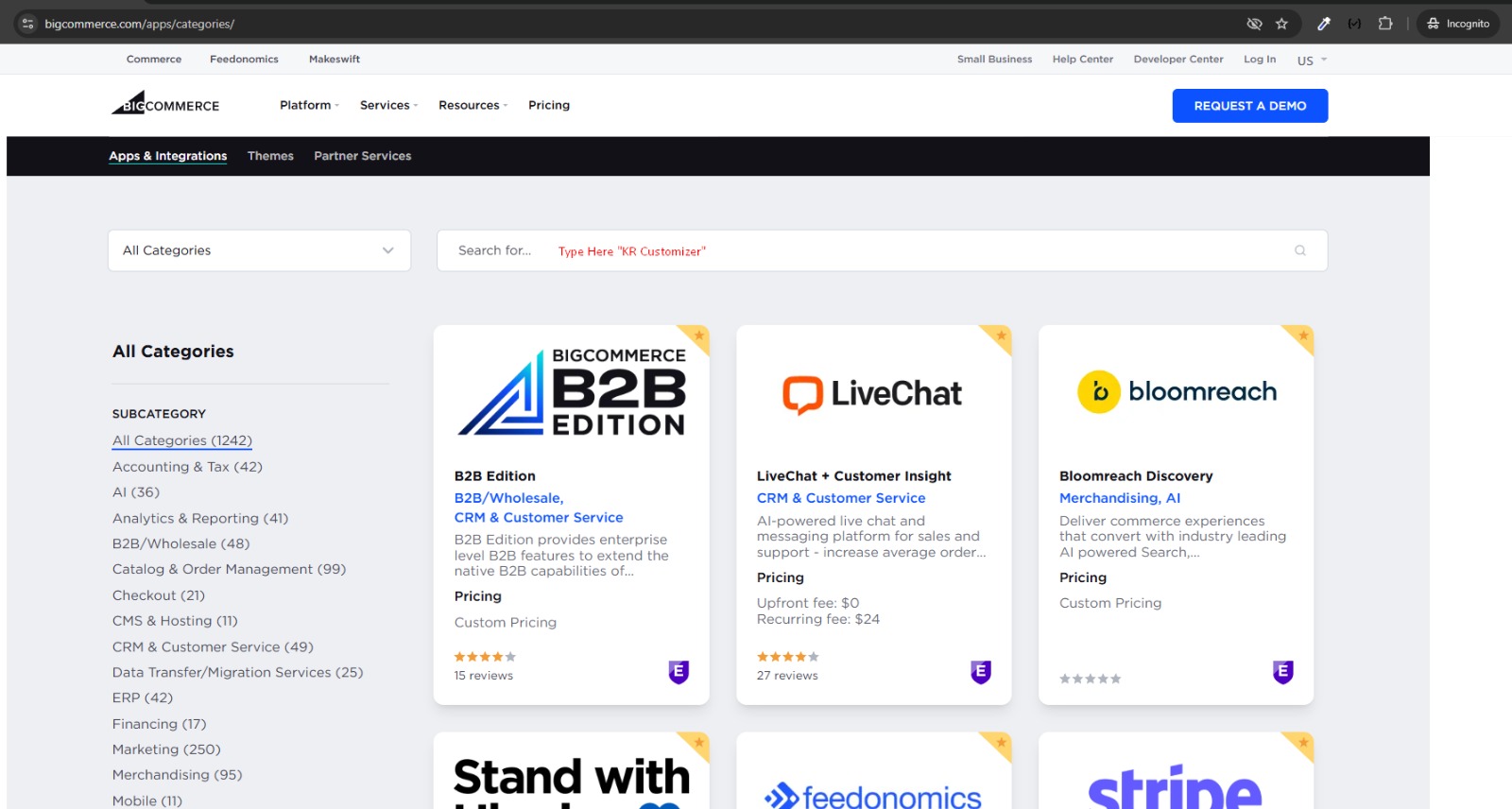Select Data Transfer/Migration Services subcategory
1512x809 pixels.
[x=237, y=672]
